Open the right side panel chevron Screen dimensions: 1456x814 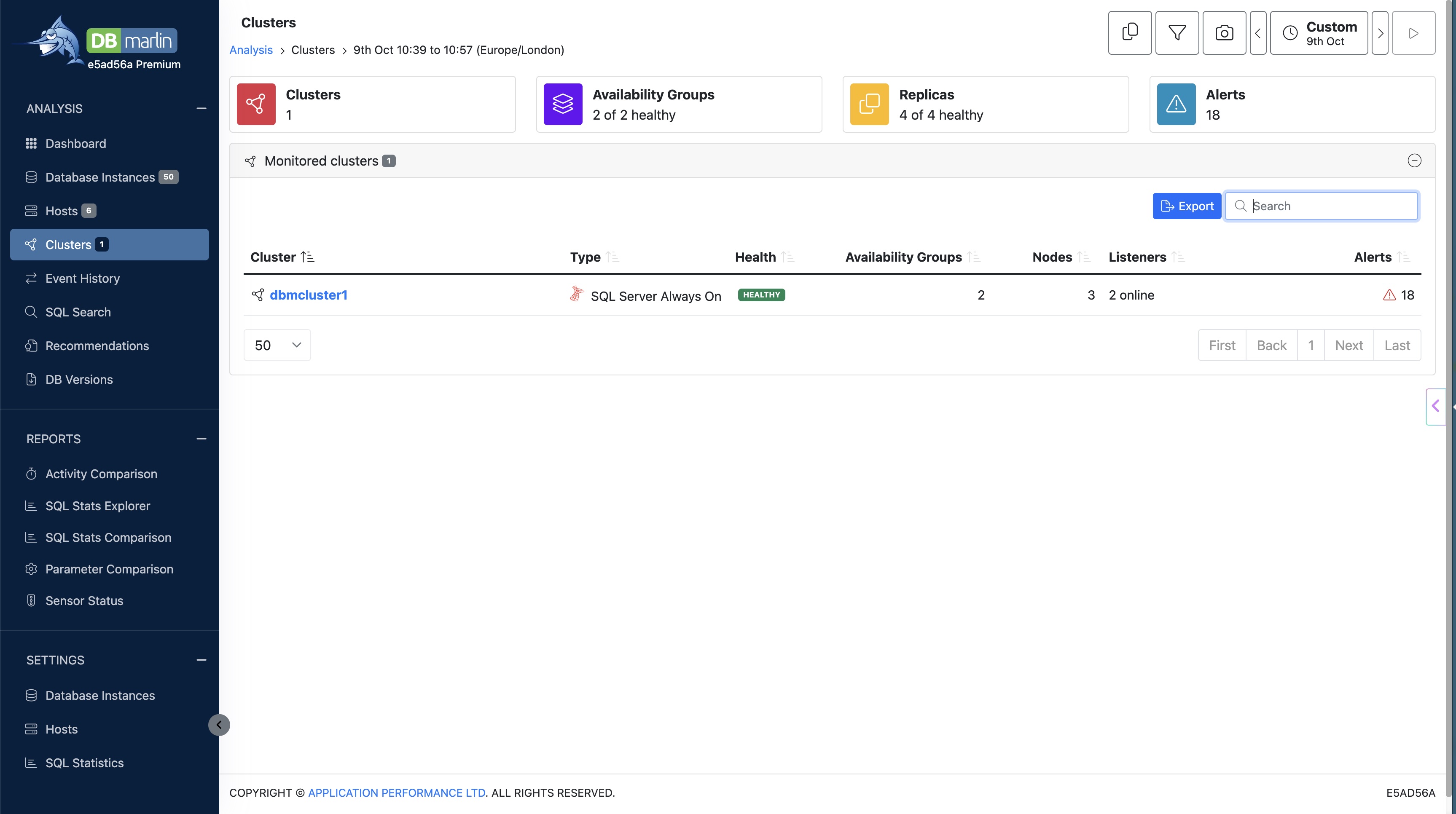pyautogui.click(x=1436, y=406)
